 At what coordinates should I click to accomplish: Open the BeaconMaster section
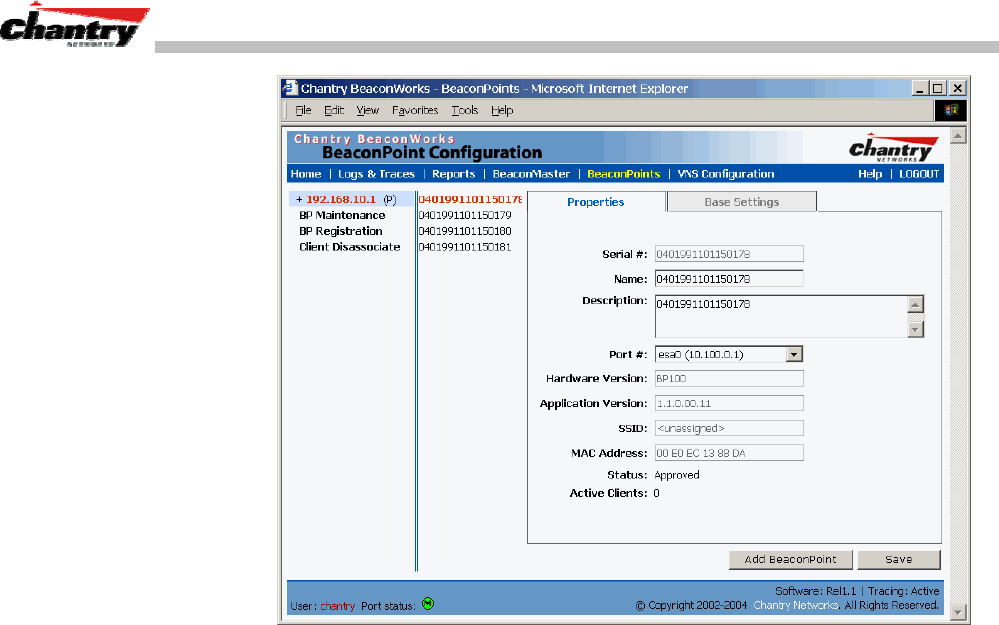(x=531, y=174)
